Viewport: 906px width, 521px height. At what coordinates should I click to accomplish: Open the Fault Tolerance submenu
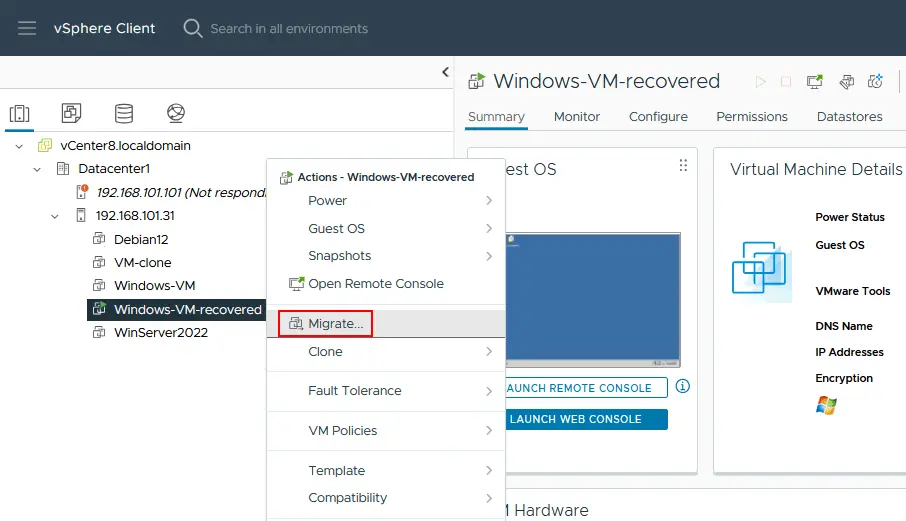tap(385, 391)
